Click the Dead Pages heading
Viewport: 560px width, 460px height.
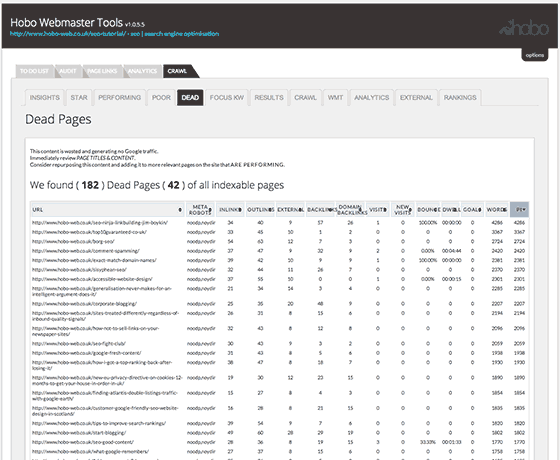(58, 120)
